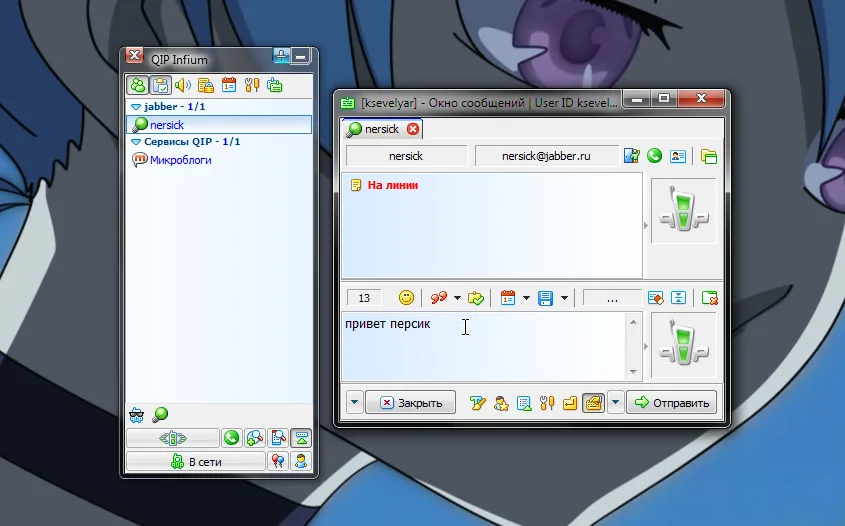The width and height of the screenshot is (845, 526).
Task: Open the settings wrench icon in contact list
Action: pyautogui.click(x=251, y=85)
